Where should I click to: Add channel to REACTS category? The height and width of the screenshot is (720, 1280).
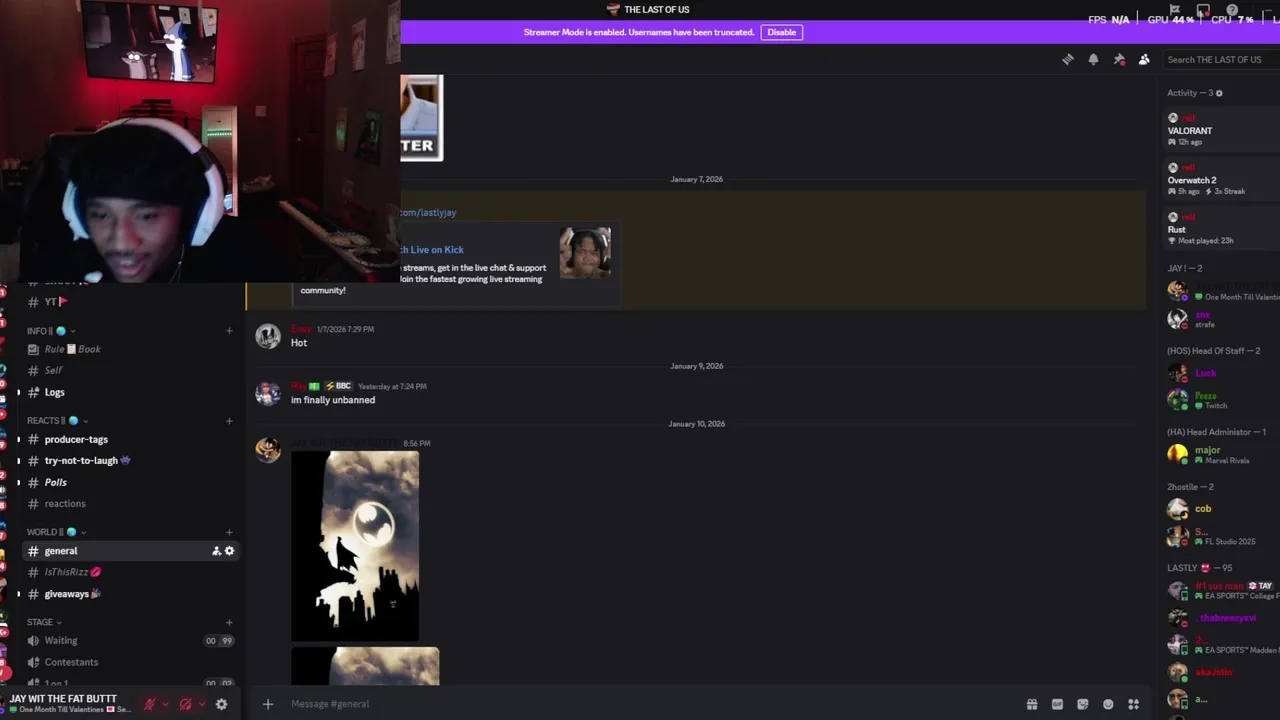point(229,420)
